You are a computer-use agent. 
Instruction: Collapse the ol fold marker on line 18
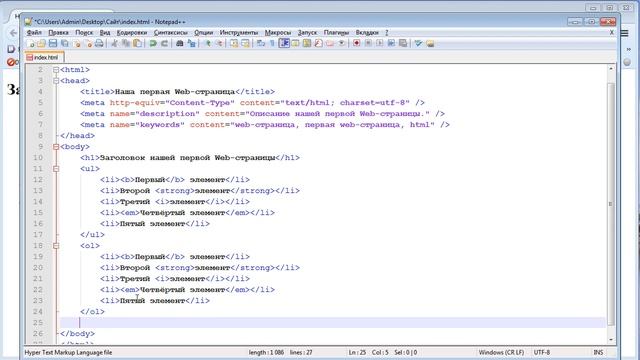pos(56,246)
